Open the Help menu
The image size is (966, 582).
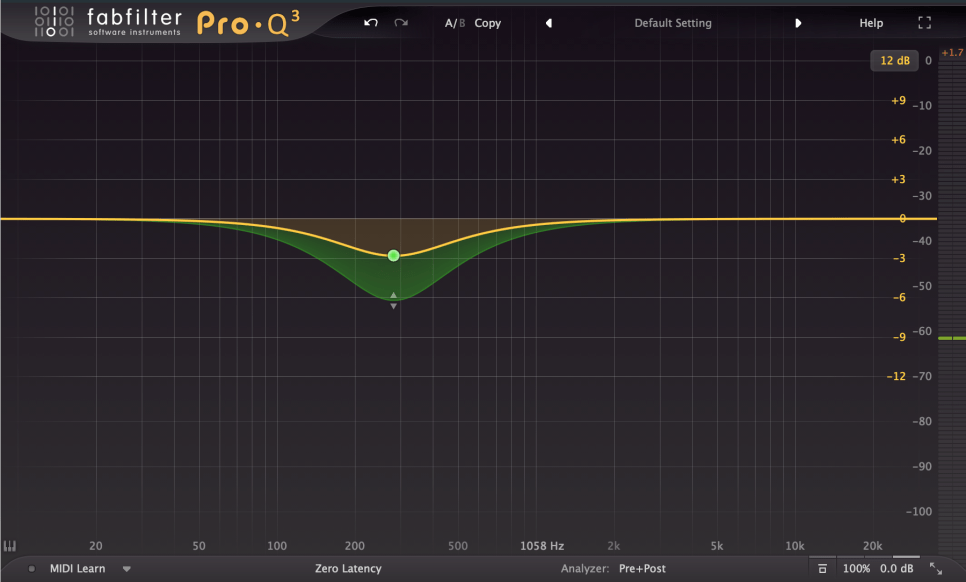click(x=871, y=23)
